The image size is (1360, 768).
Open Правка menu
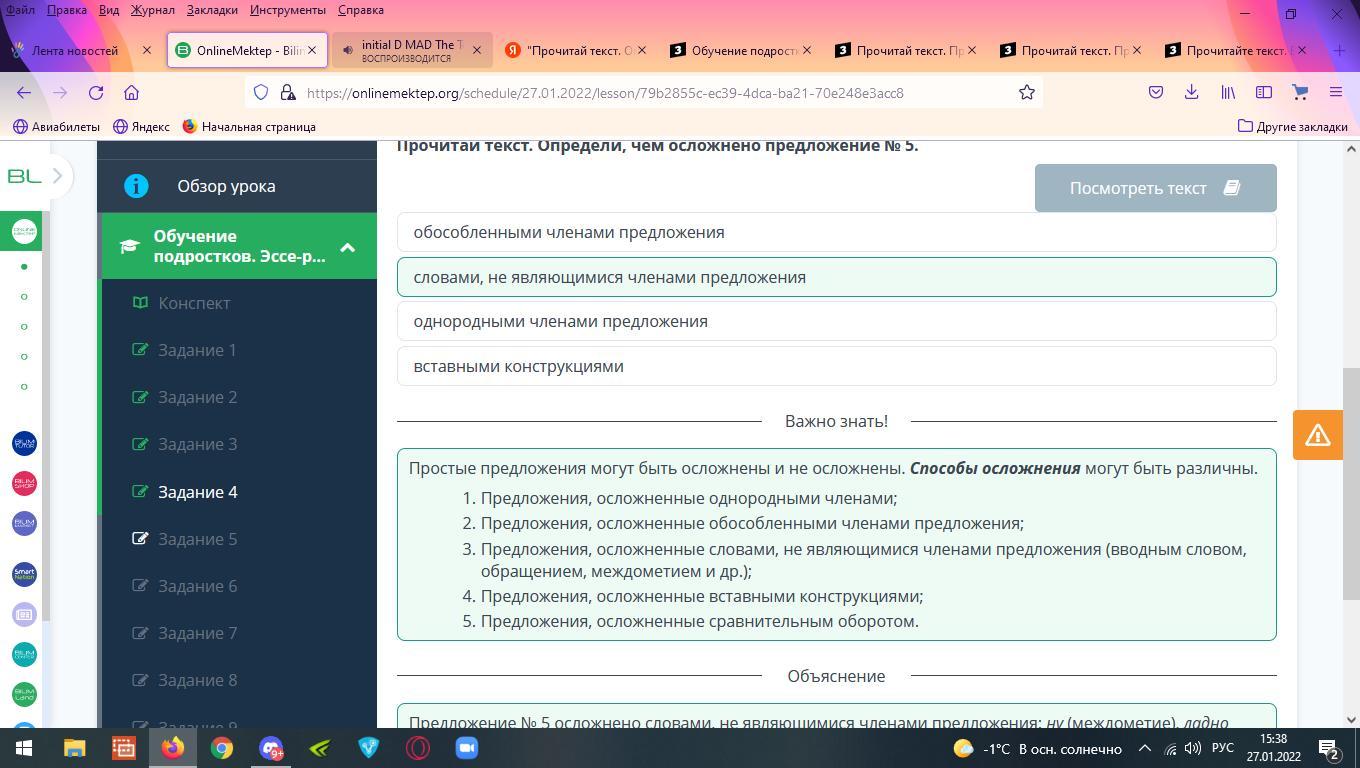tap(67, 10)
